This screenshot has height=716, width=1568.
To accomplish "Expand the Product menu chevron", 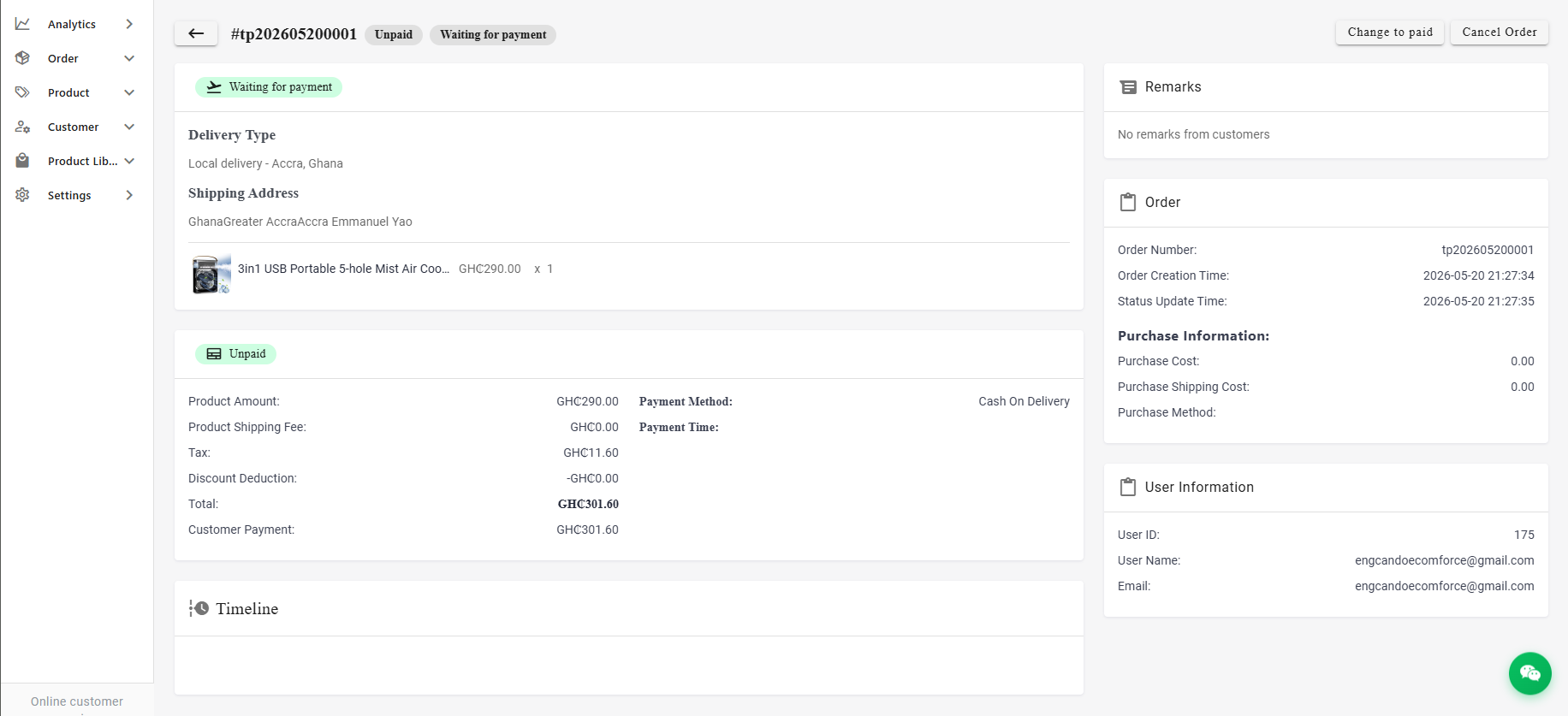I will [129, 92].
